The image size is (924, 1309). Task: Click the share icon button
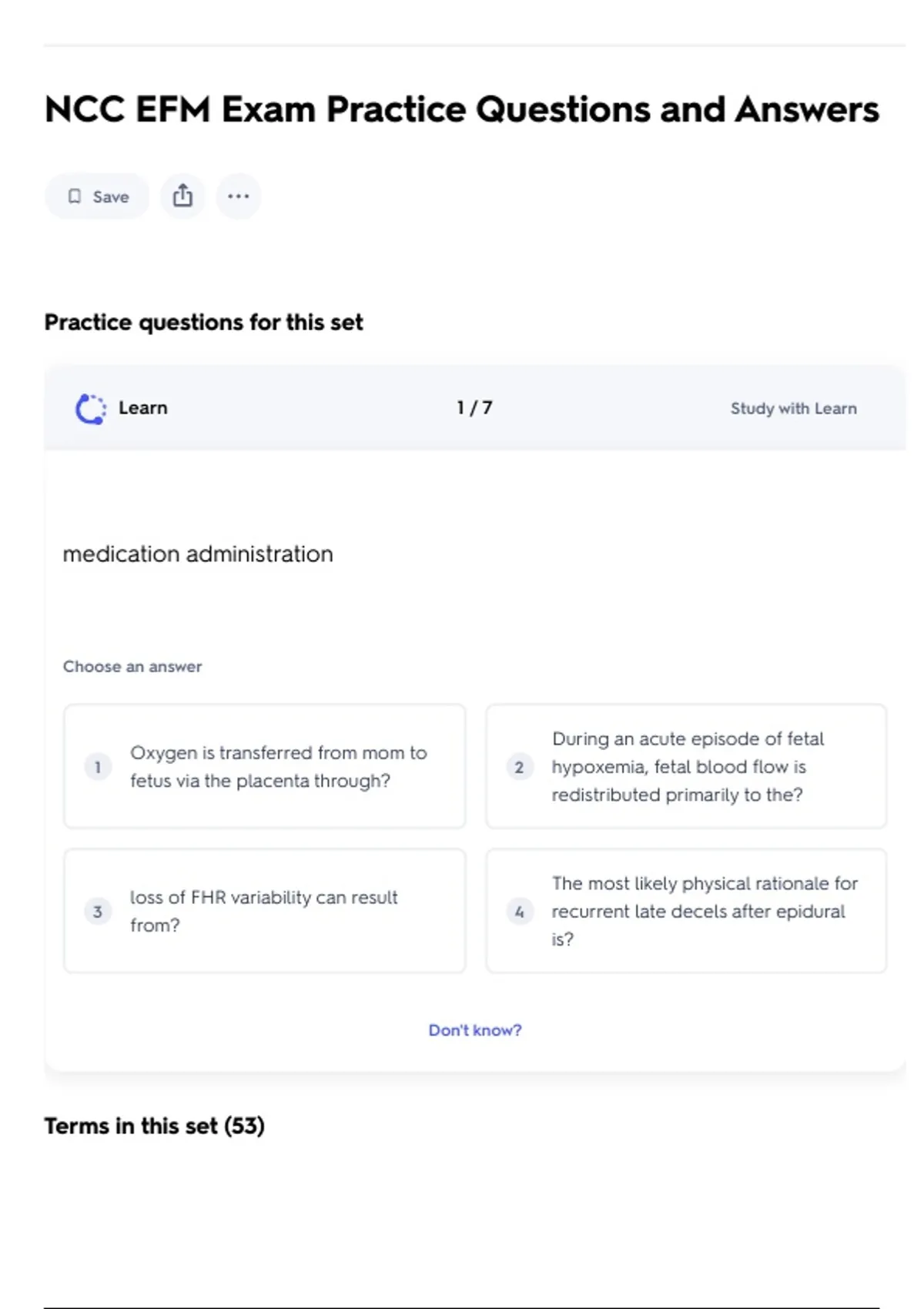coord(182,196)
